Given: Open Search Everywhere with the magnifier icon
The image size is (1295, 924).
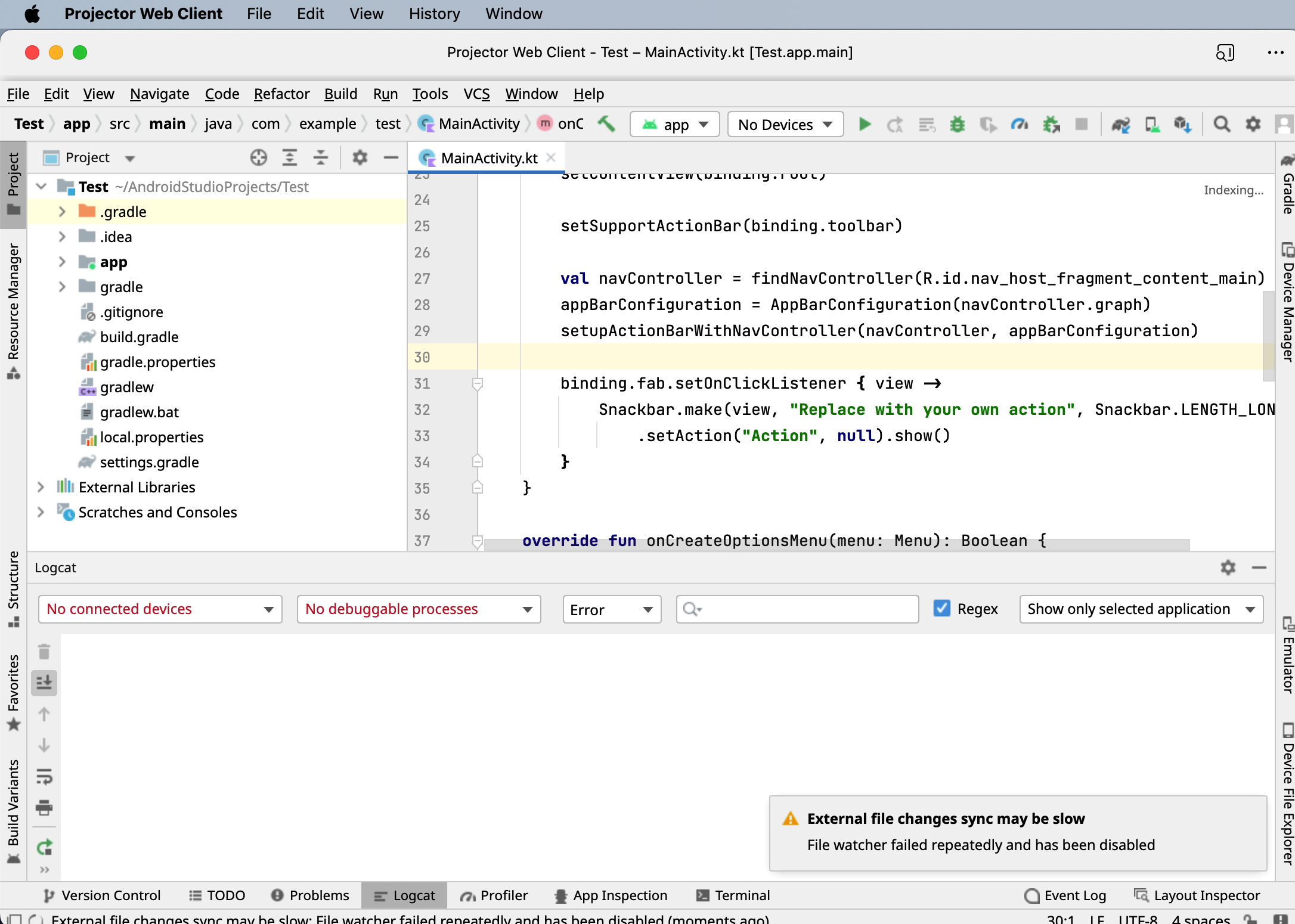Looking at the screenshot, I should 1222,124.
